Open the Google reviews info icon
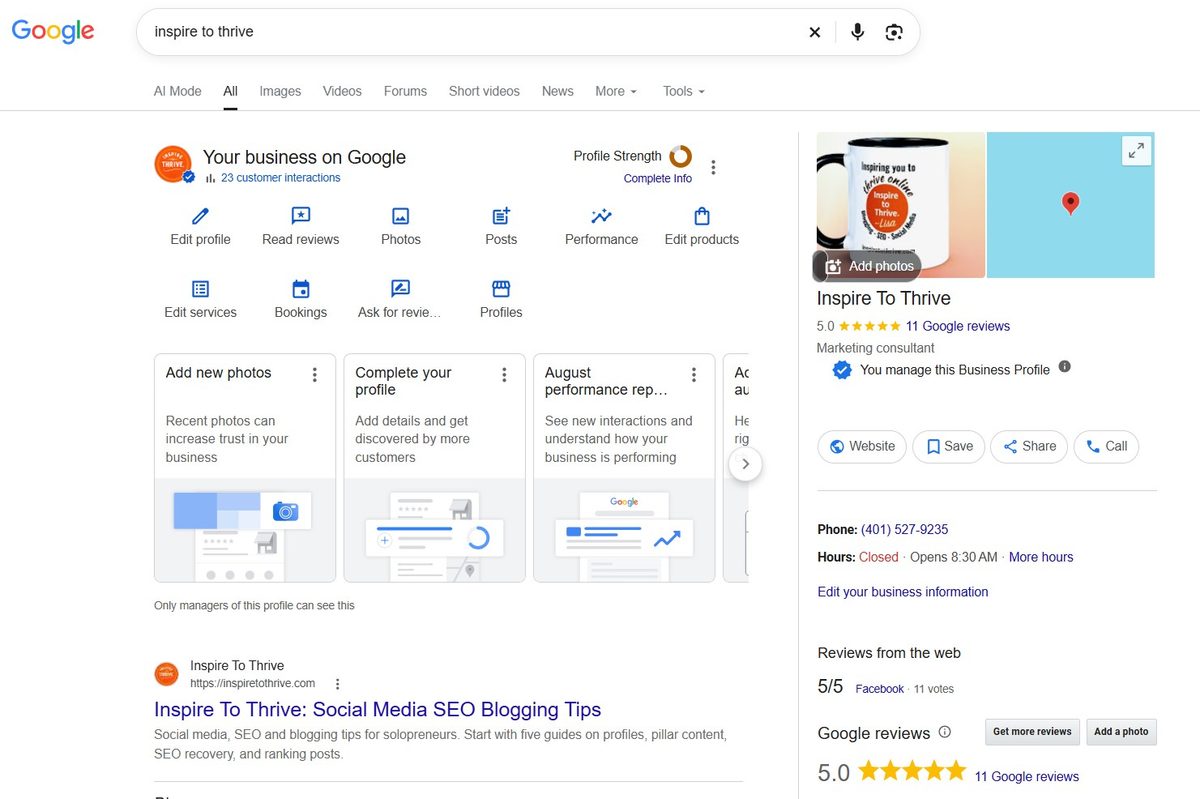 [945, 732]
